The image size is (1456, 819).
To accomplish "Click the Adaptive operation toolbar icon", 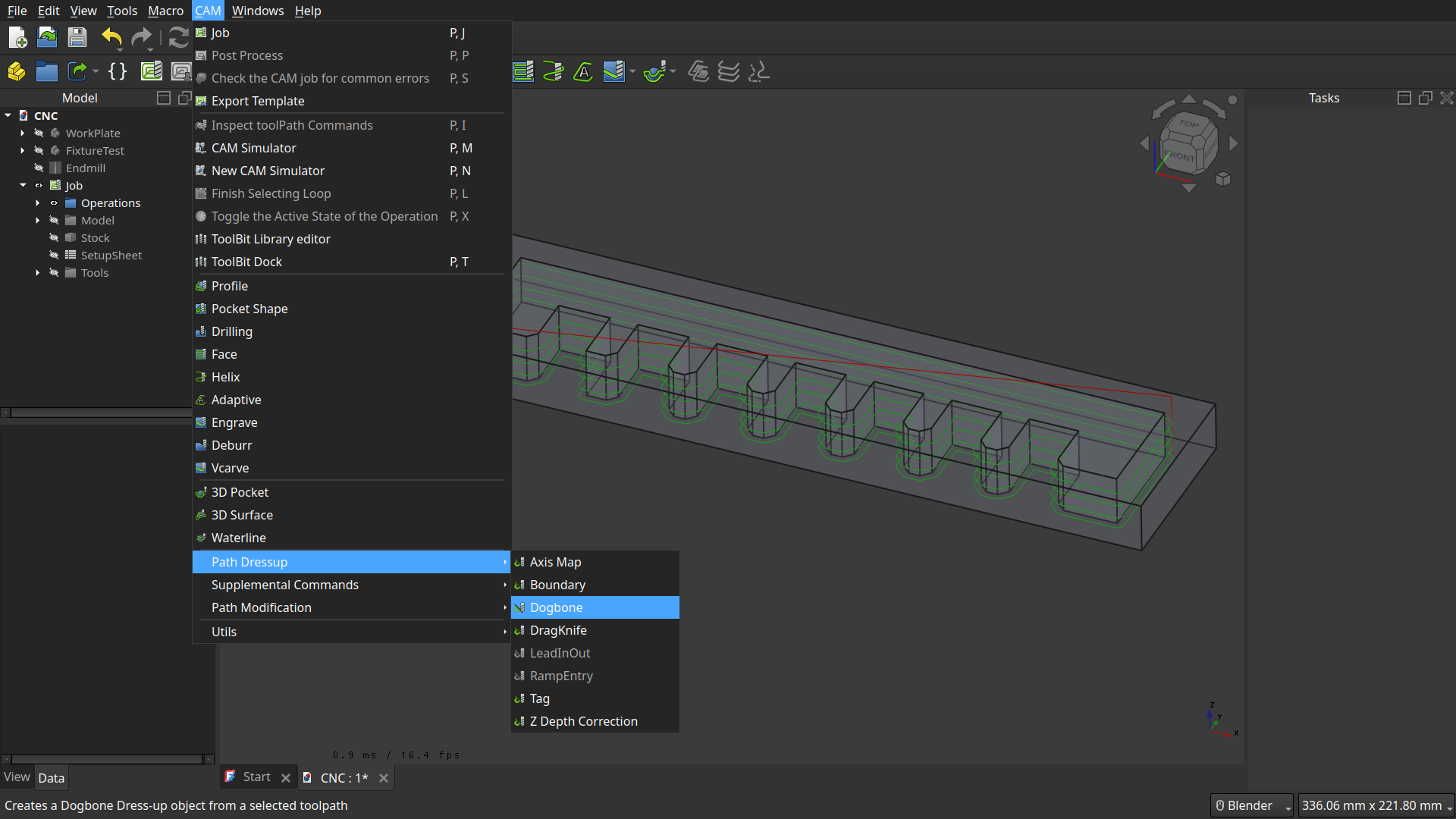I will [x=583, y=72].
